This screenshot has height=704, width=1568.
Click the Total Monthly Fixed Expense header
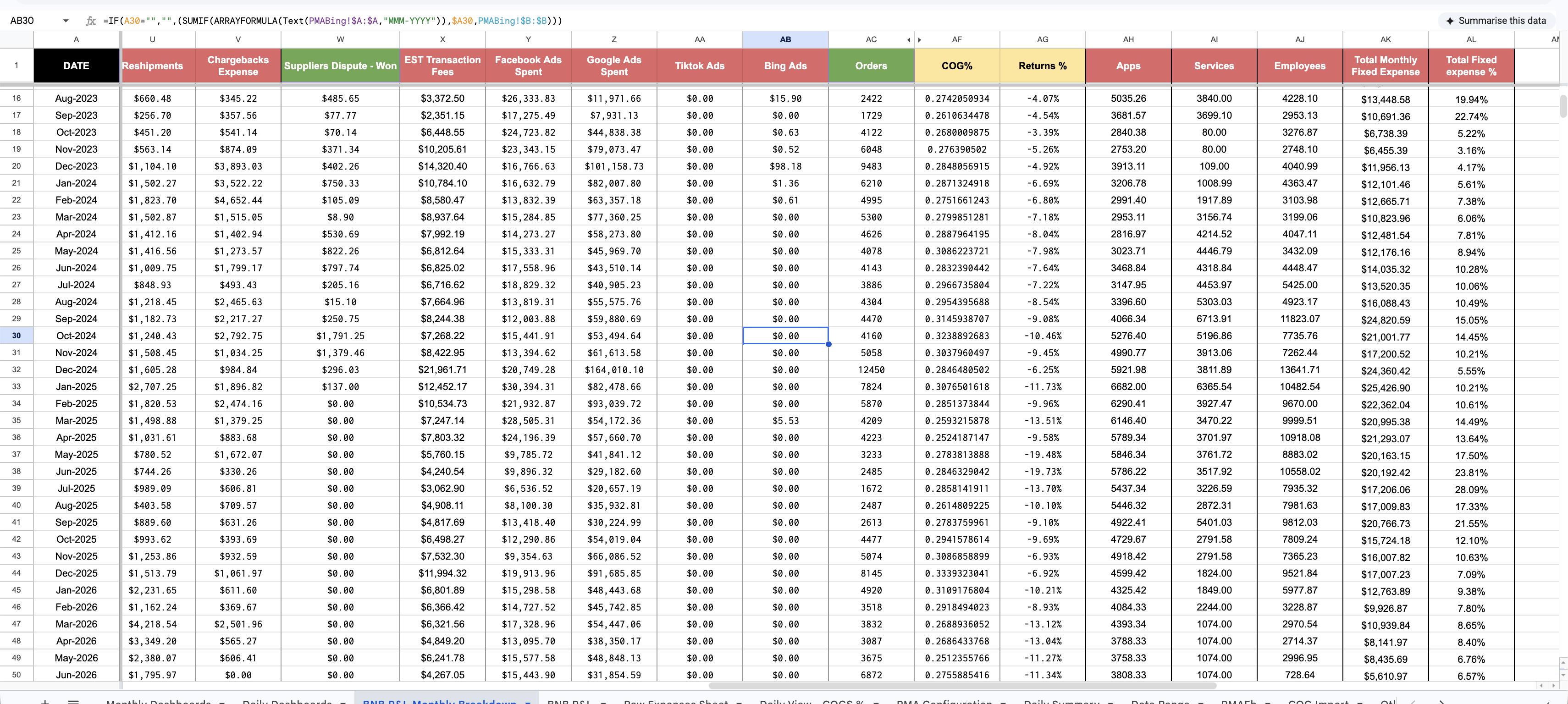coord(1386,66)
